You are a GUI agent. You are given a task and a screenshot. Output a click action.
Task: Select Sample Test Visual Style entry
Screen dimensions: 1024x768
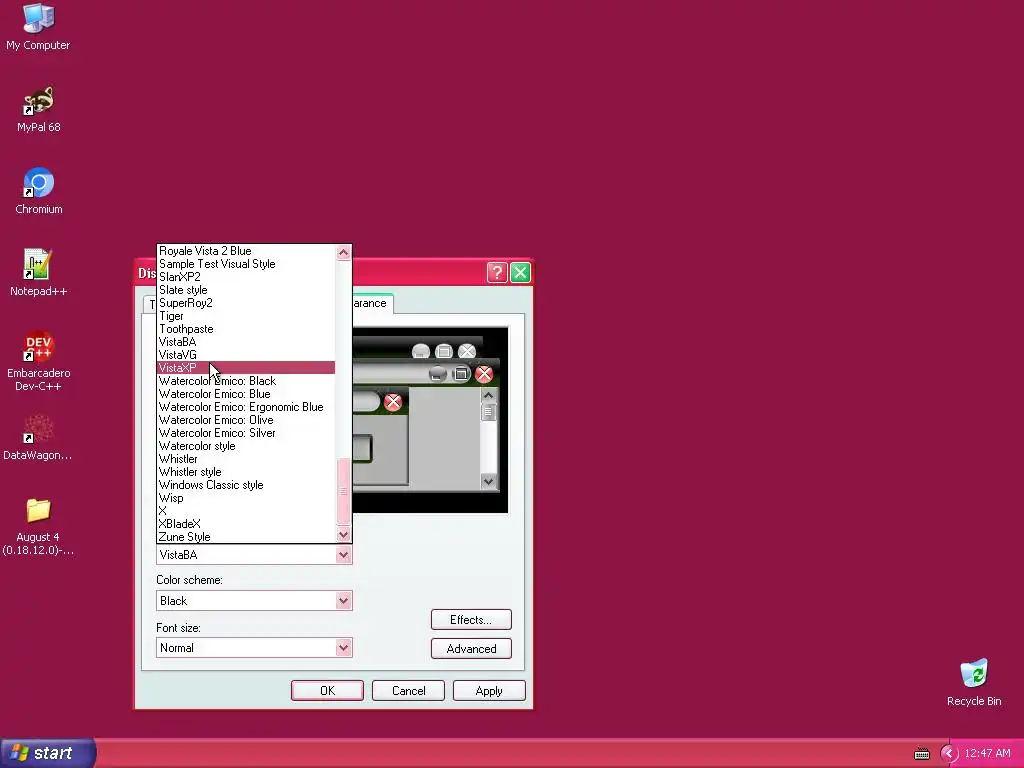coord(246,264)
